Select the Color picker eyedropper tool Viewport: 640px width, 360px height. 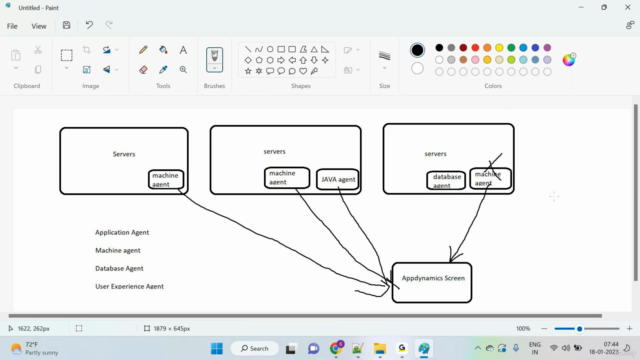pos(163,70)
